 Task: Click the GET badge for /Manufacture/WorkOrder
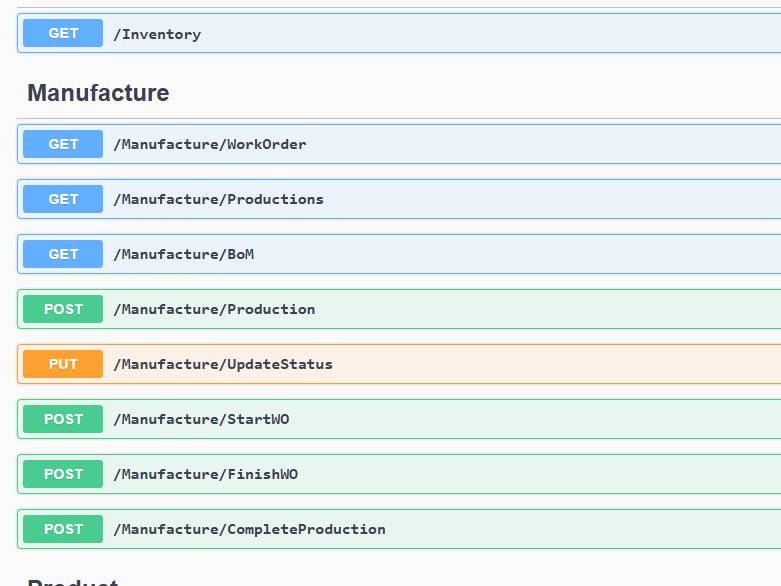[x=63, y=144]
